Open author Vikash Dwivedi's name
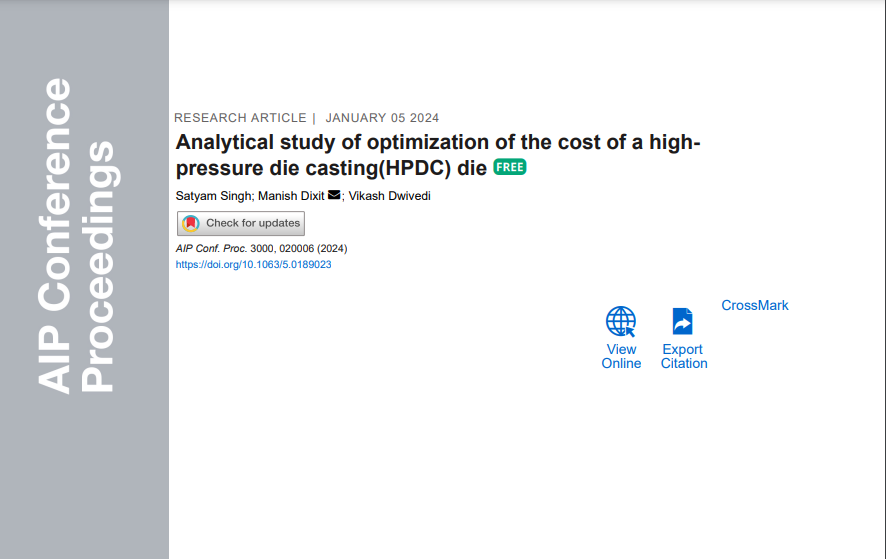Image resolution: width=886 pixels, height=559 pixels. 390,196
